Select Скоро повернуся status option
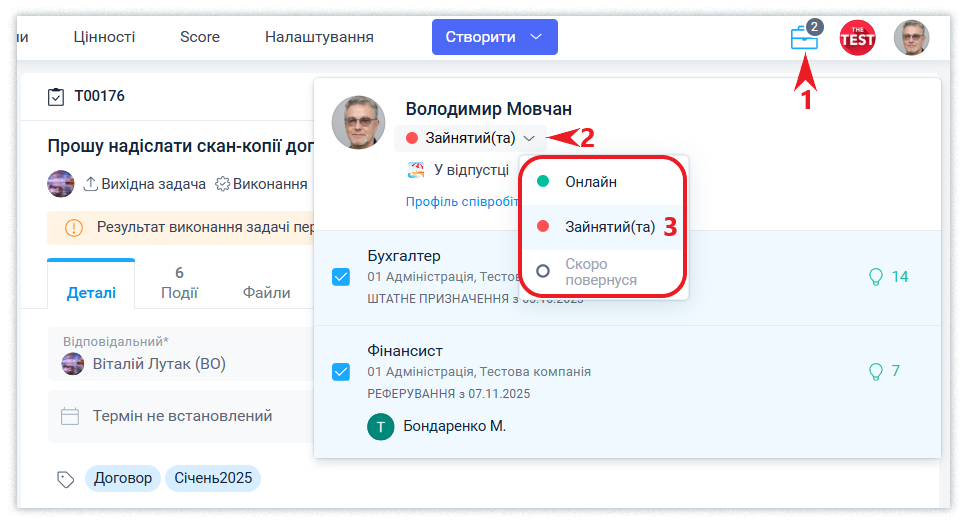Viewport: 967px width, 524px height. (x=600, y=272)
